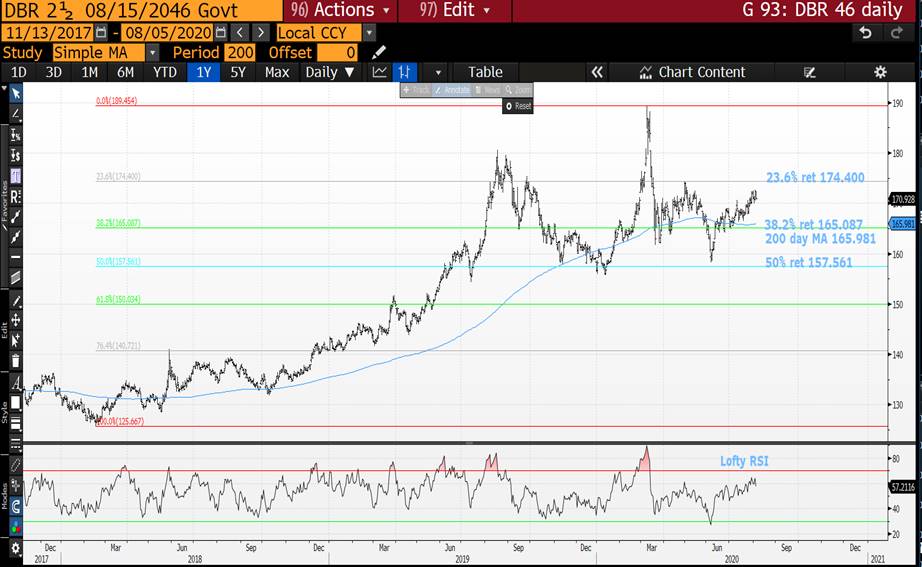This screenshot has width=922, height=567.
Task: Collapse the Favorites toolbar triangle
Action: pyautogui.click(x=4, y=89)
